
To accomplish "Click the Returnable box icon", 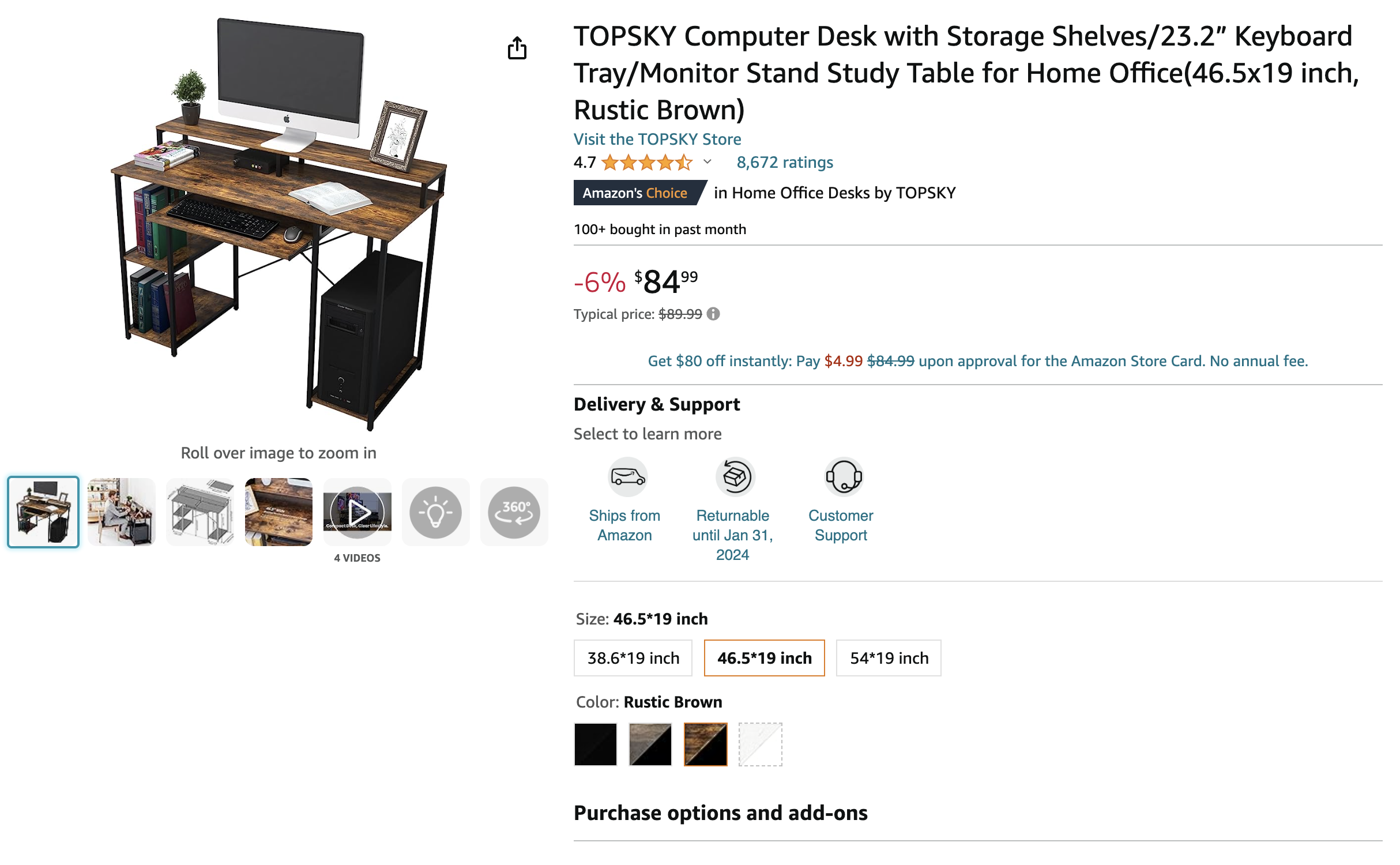I will pyautogui.click(x=735, y=477).
